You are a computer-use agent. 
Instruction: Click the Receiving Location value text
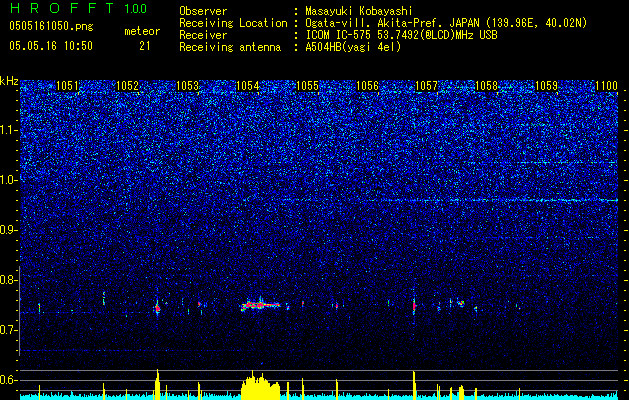[x=446, y=23]
